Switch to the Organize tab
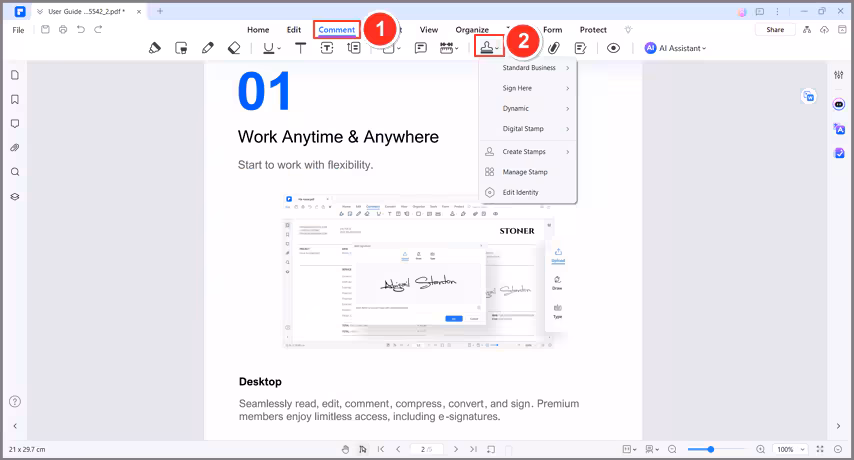 pos(472,30)
